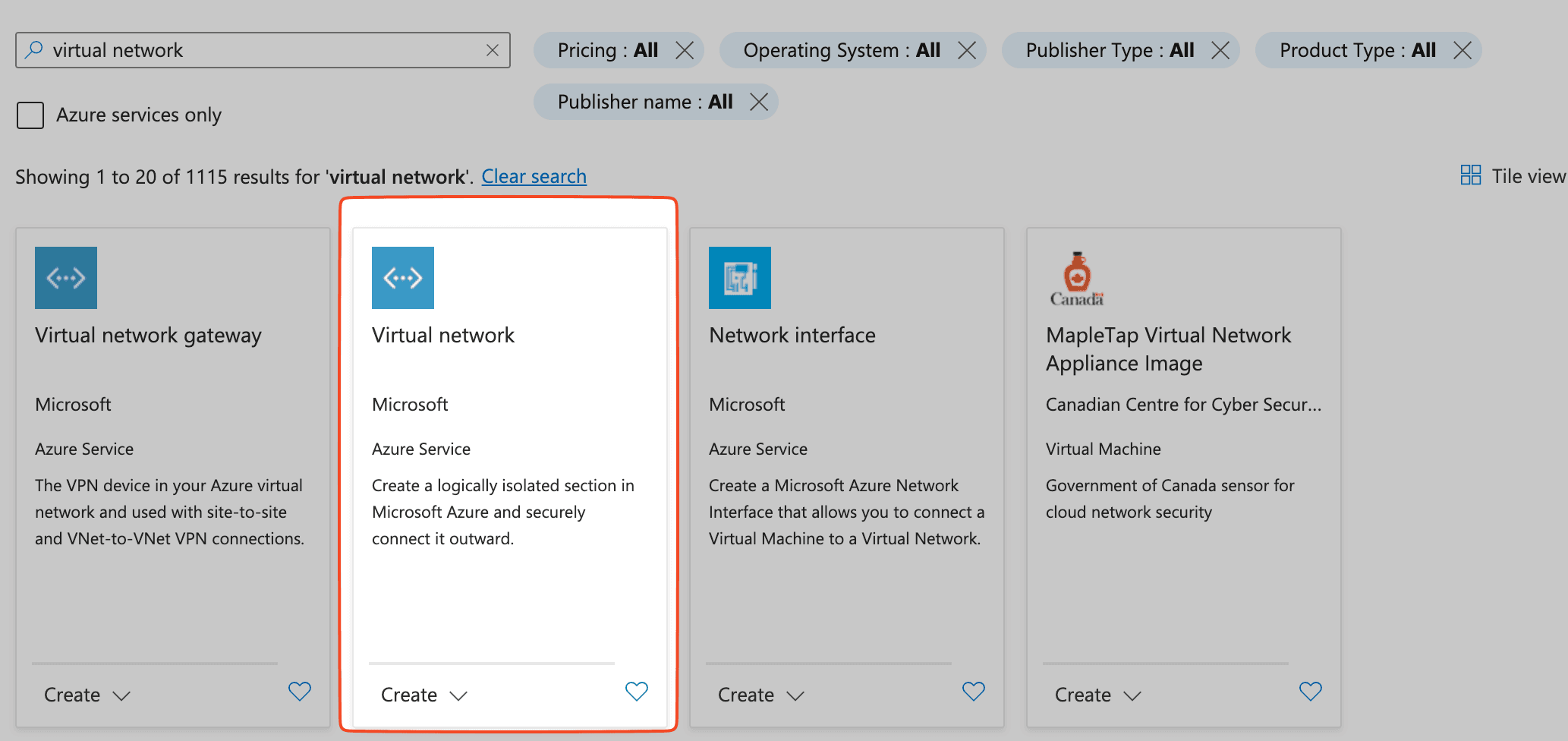The width and height of the screenshot is (1568, 741).
Task: Click into the marketplace search field
Action: coord(263,50)
